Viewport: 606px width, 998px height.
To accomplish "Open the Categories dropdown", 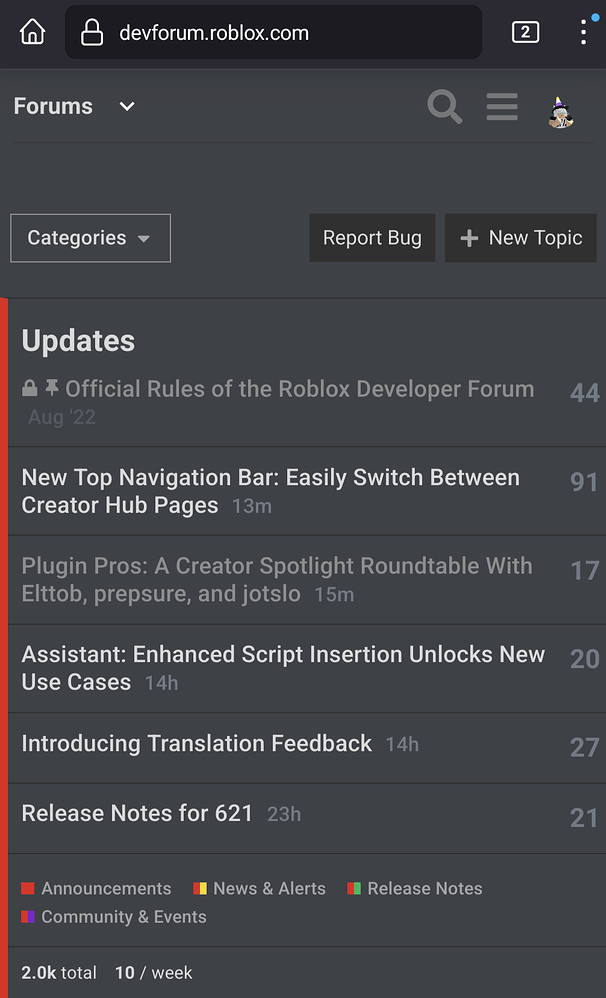I will 90,238.
